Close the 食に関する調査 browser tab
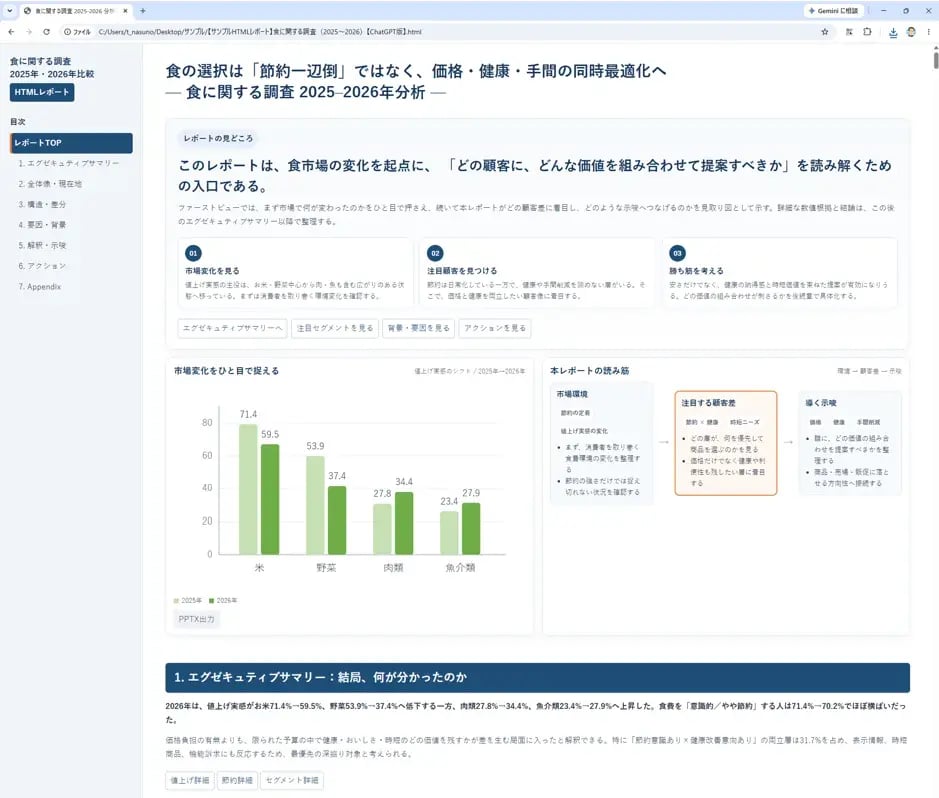939x798 pixels. pos(125,11)
